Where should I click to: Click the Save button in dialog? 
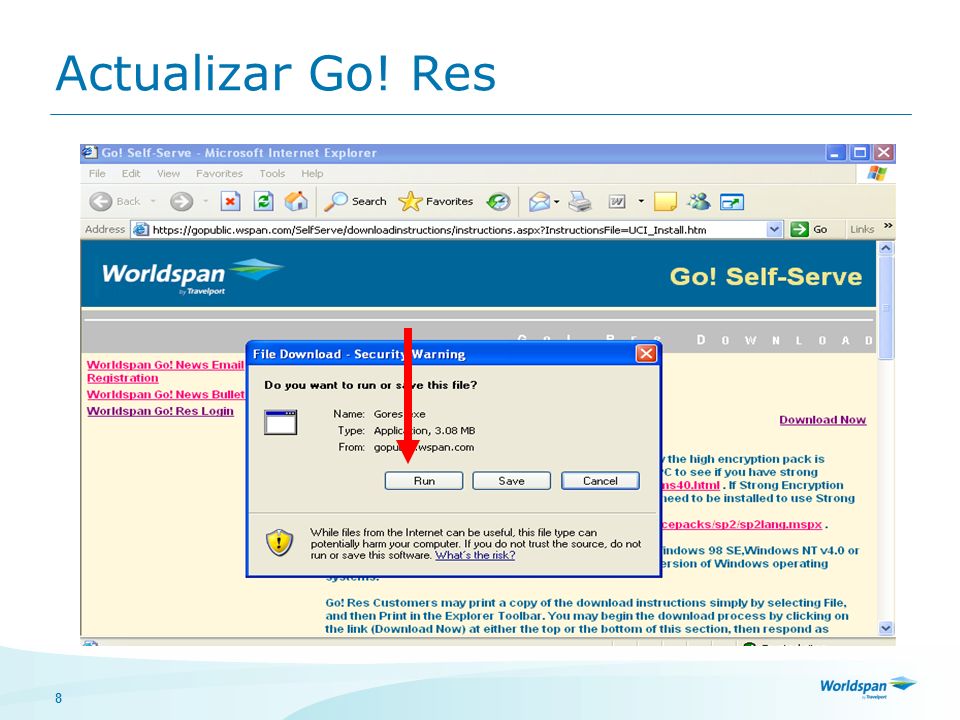(511, 481)
